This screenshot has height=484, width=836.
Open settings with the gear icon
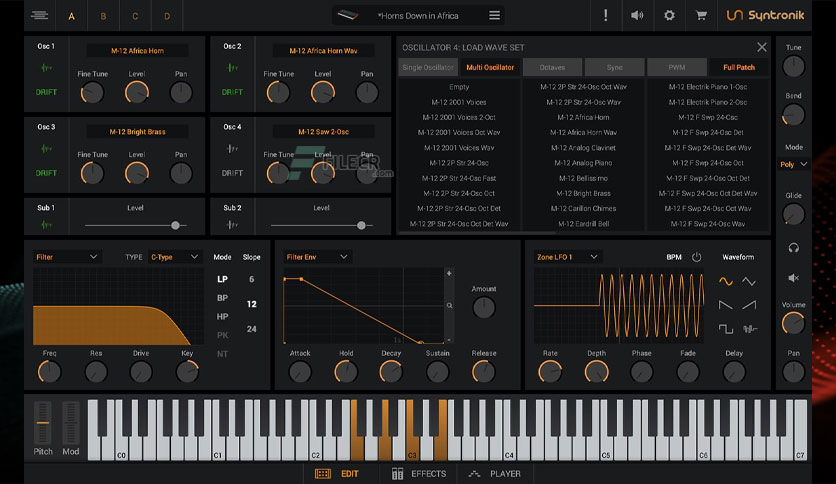pos(669,16)
